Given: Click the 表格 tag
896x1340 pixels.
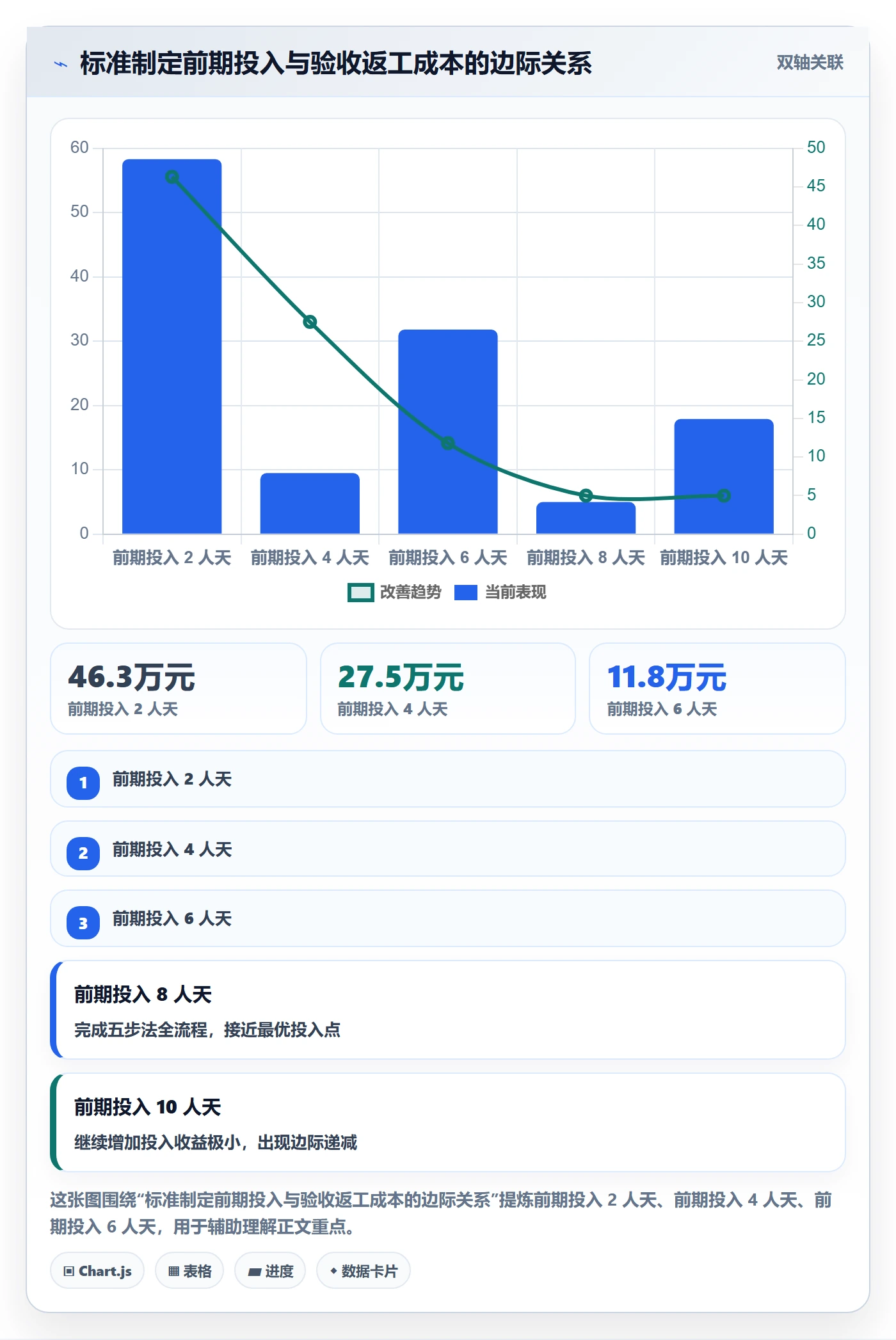Looking at the screenshot, I should coord(189,1271).
